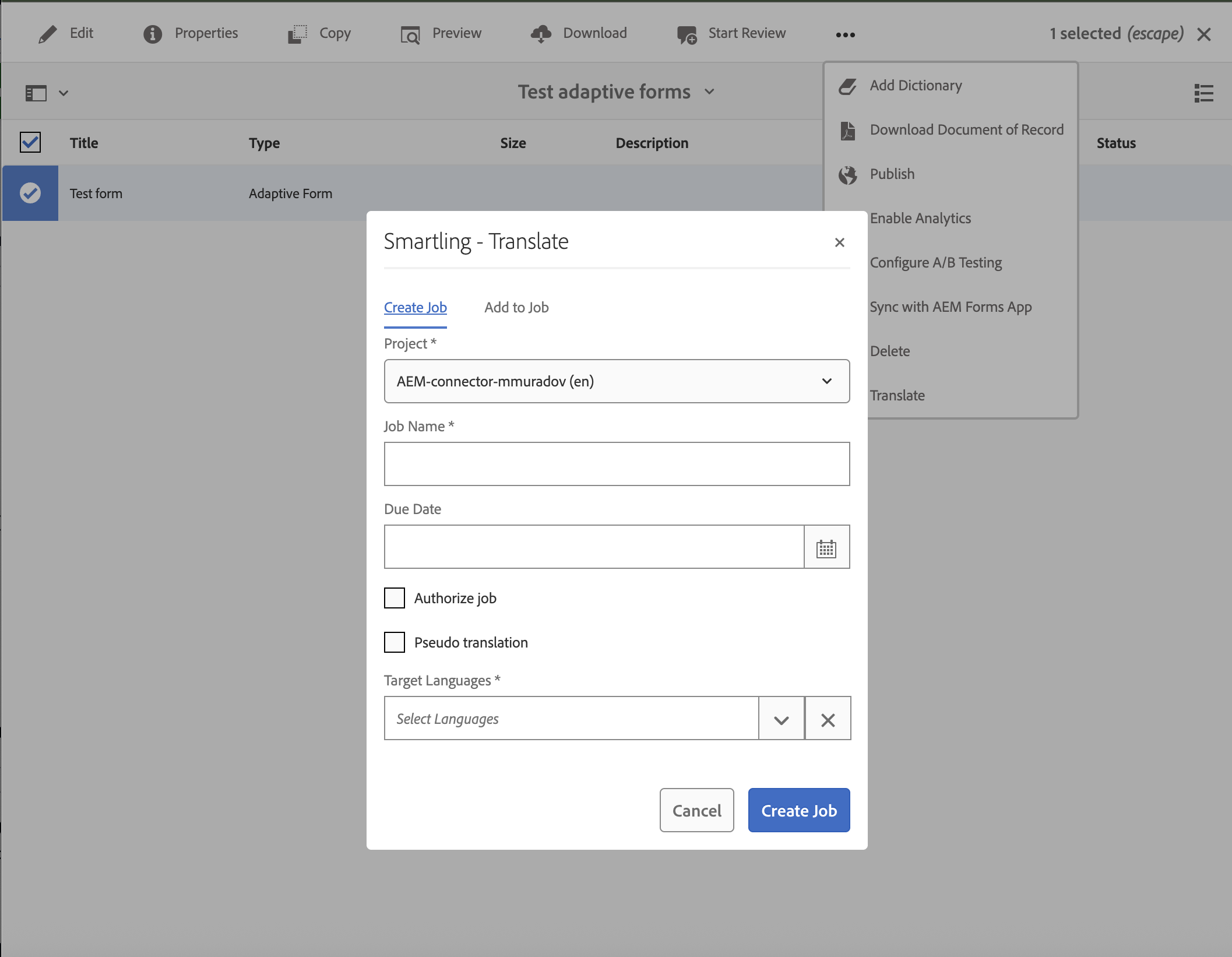
Task: Open Properties info icon
Action: (x=153, y=34)
